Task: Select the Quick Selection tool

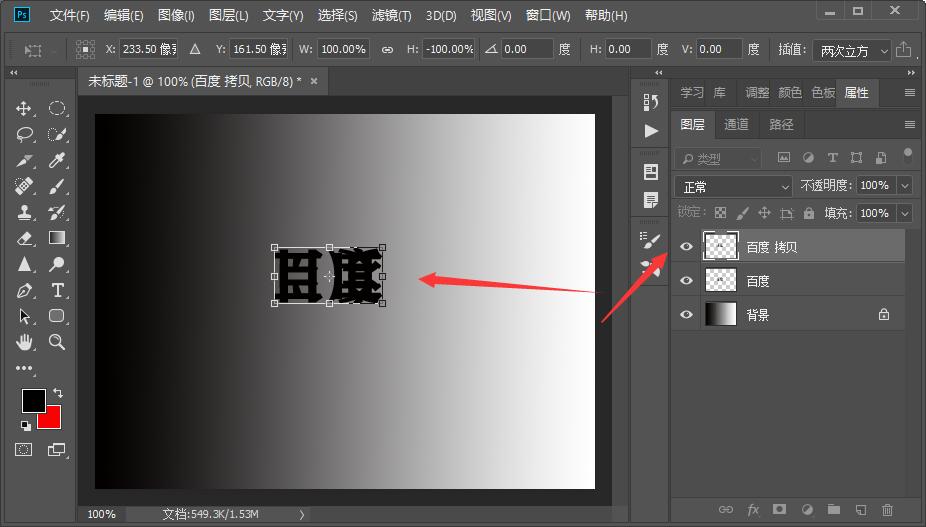Action: 57,135
